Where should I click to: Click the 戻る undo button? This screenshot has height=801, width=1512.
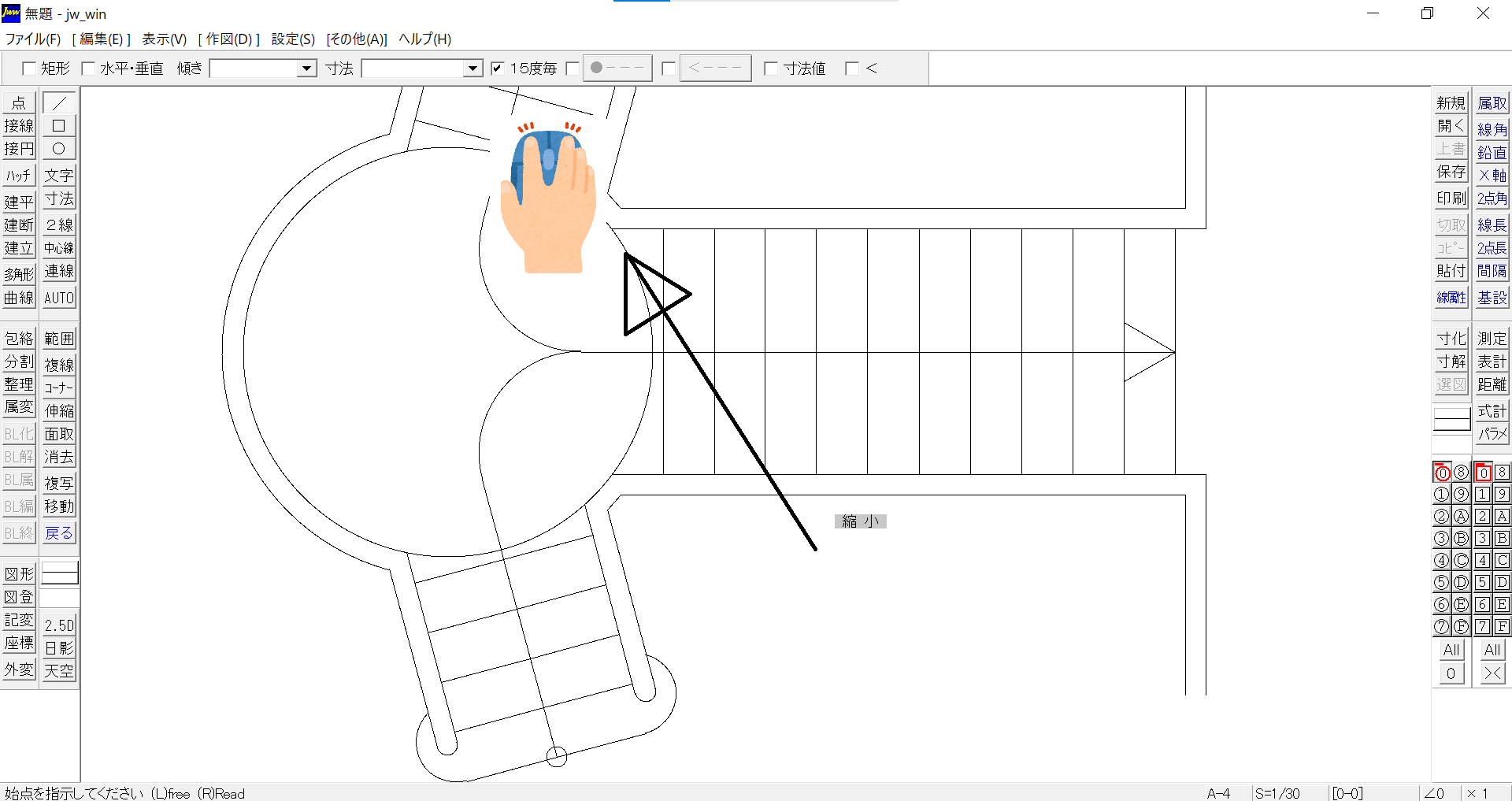tap(59, 533)
